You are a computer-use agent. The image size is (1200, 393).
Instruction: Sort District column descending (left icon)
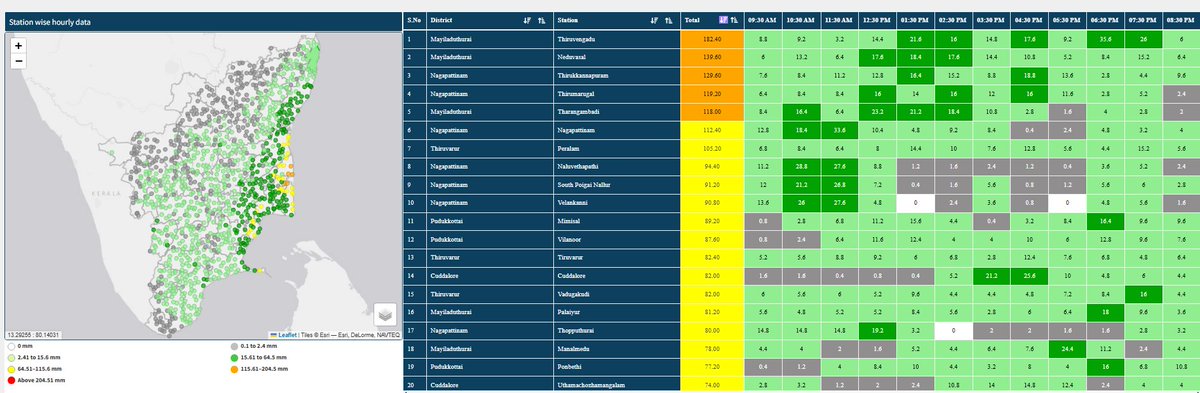527,20
